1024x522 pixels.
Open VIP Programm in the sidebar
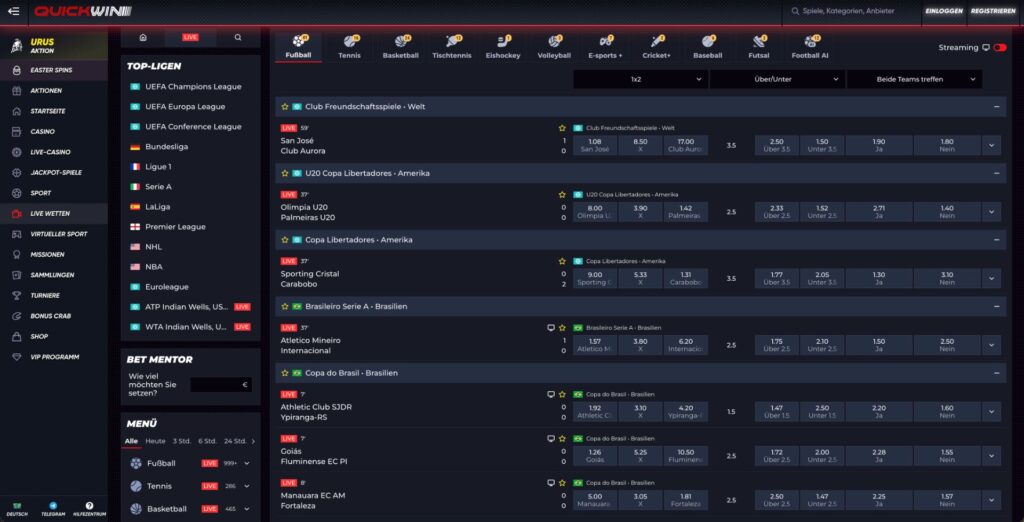[x=54, y=357]
